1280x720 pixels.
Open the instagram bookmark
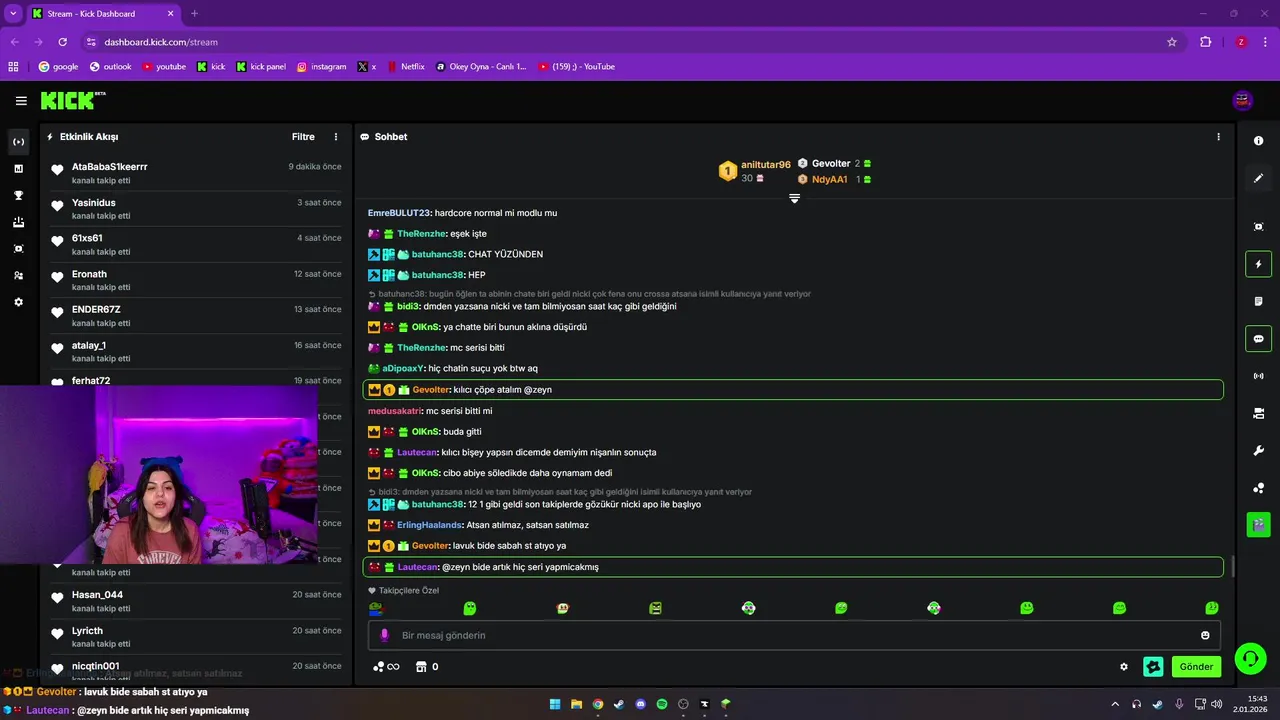pyautogui.click(x=321, y=67)
